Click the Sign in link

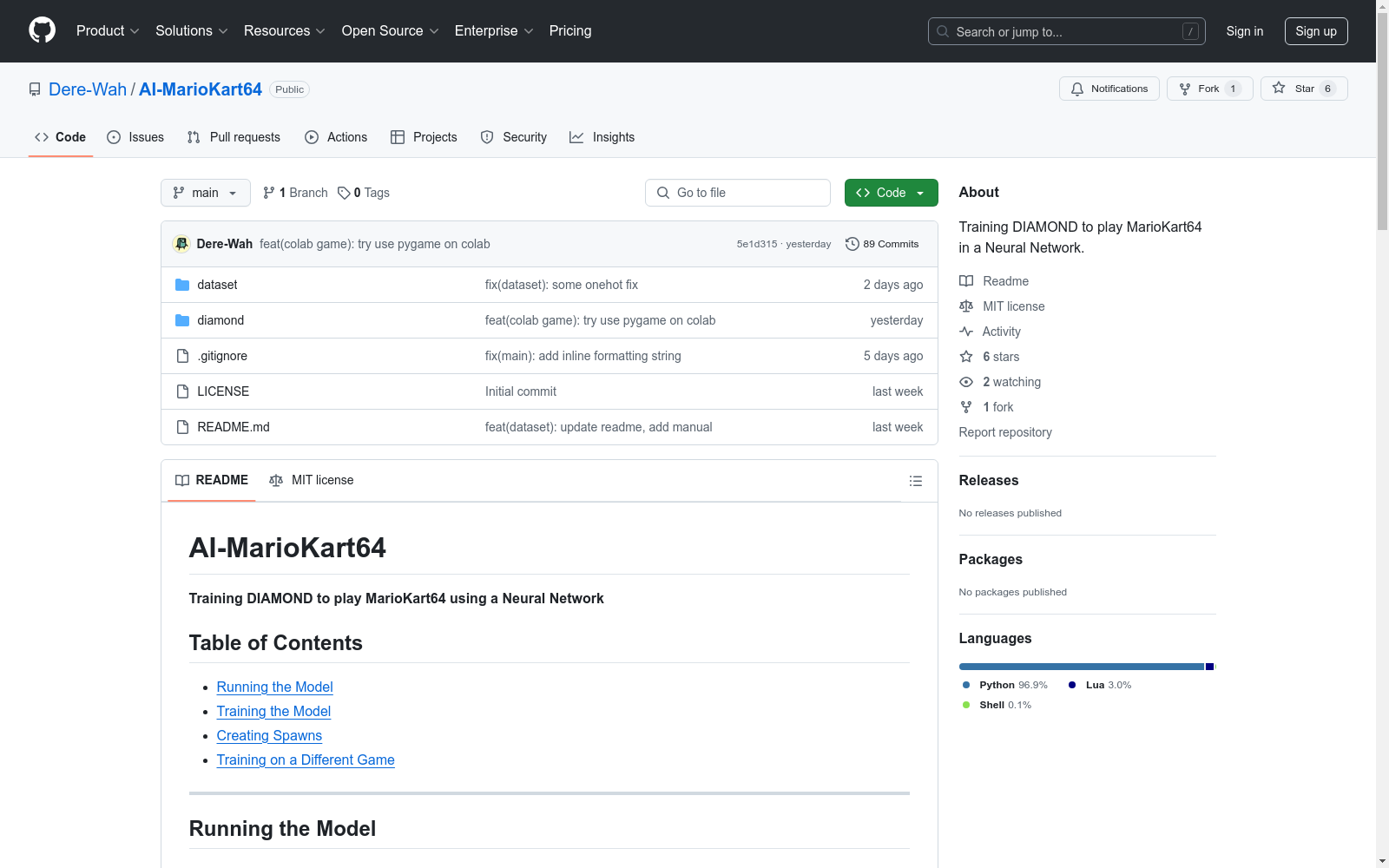pyautogui.click(x=1245, y=31)
